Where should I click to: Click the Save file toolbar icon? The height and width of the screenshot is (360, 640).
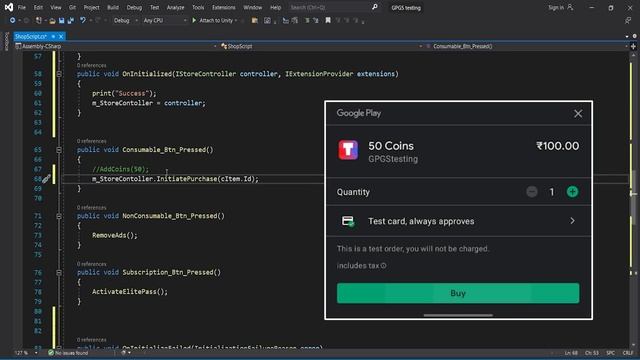coord(61,20)
